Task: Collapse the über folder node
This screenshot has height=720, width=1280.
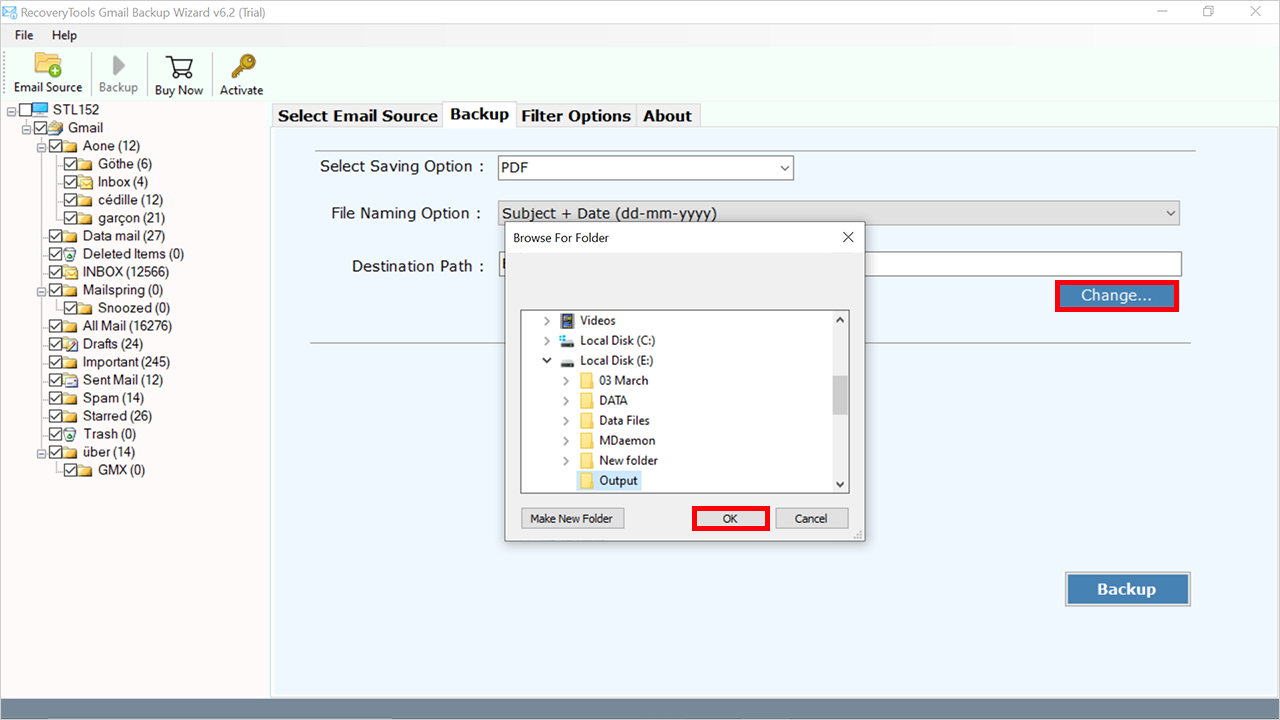Action: point(41,452)
